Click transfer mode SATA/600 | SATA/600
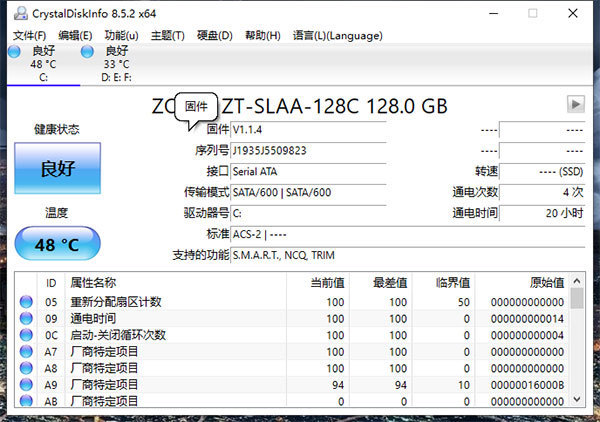This screenshot has height=422, width=600. pos(308,192)
